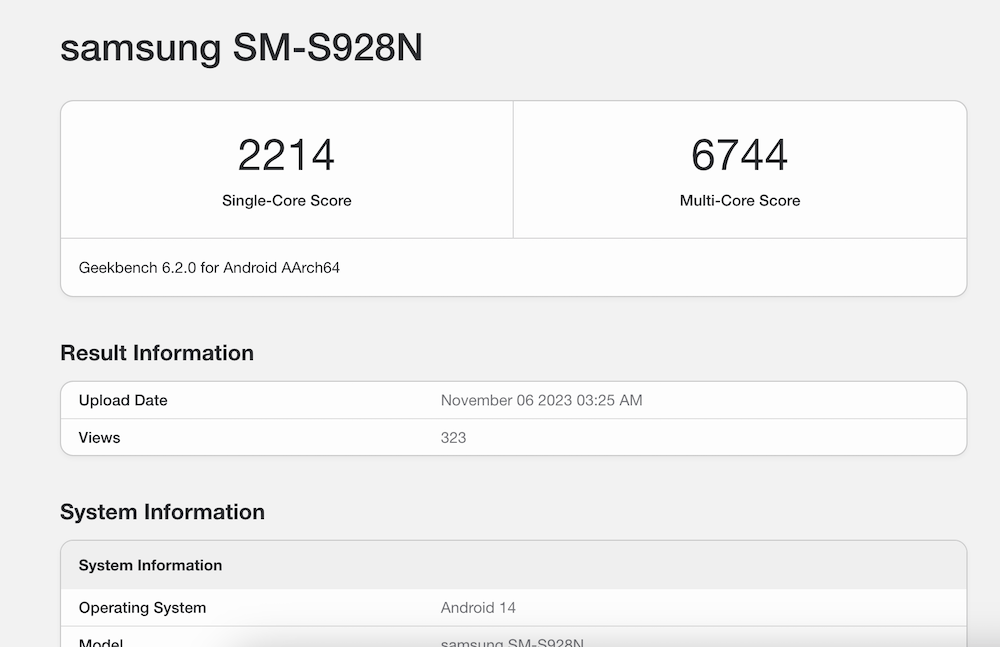The height and width of the screenshot is (647, 1000).
Task: Click inside the multi-core score card
Action: pos(740,170)
